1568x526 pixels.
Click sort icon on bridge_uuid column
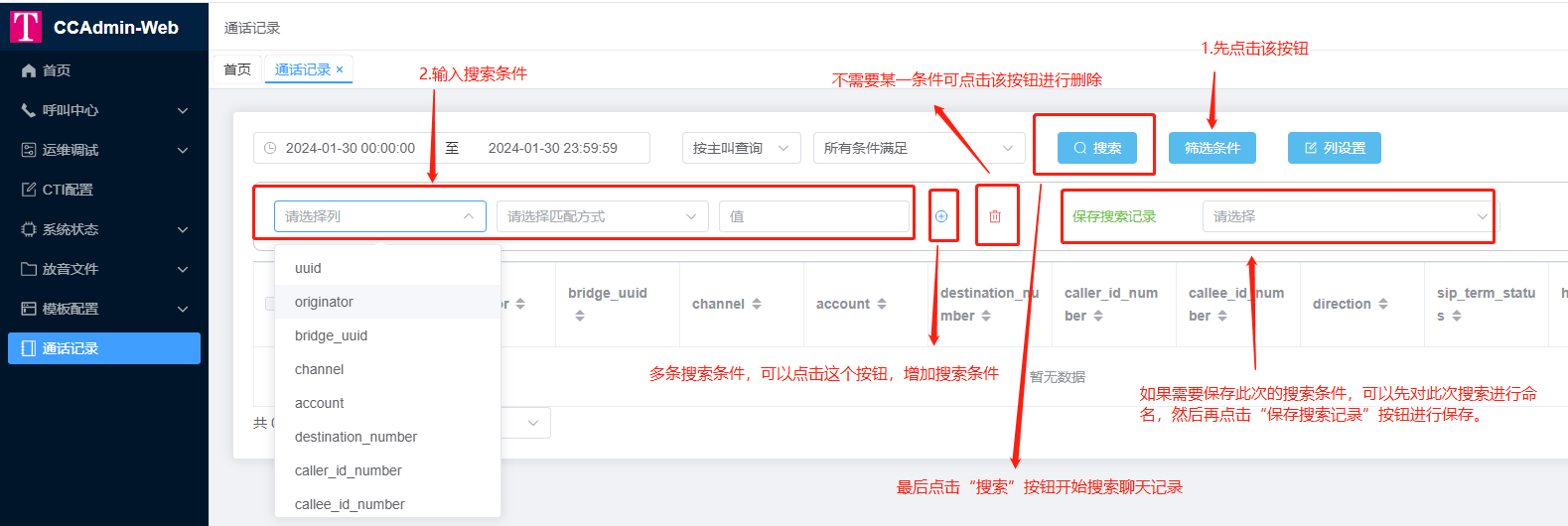(x=580, y=316)
